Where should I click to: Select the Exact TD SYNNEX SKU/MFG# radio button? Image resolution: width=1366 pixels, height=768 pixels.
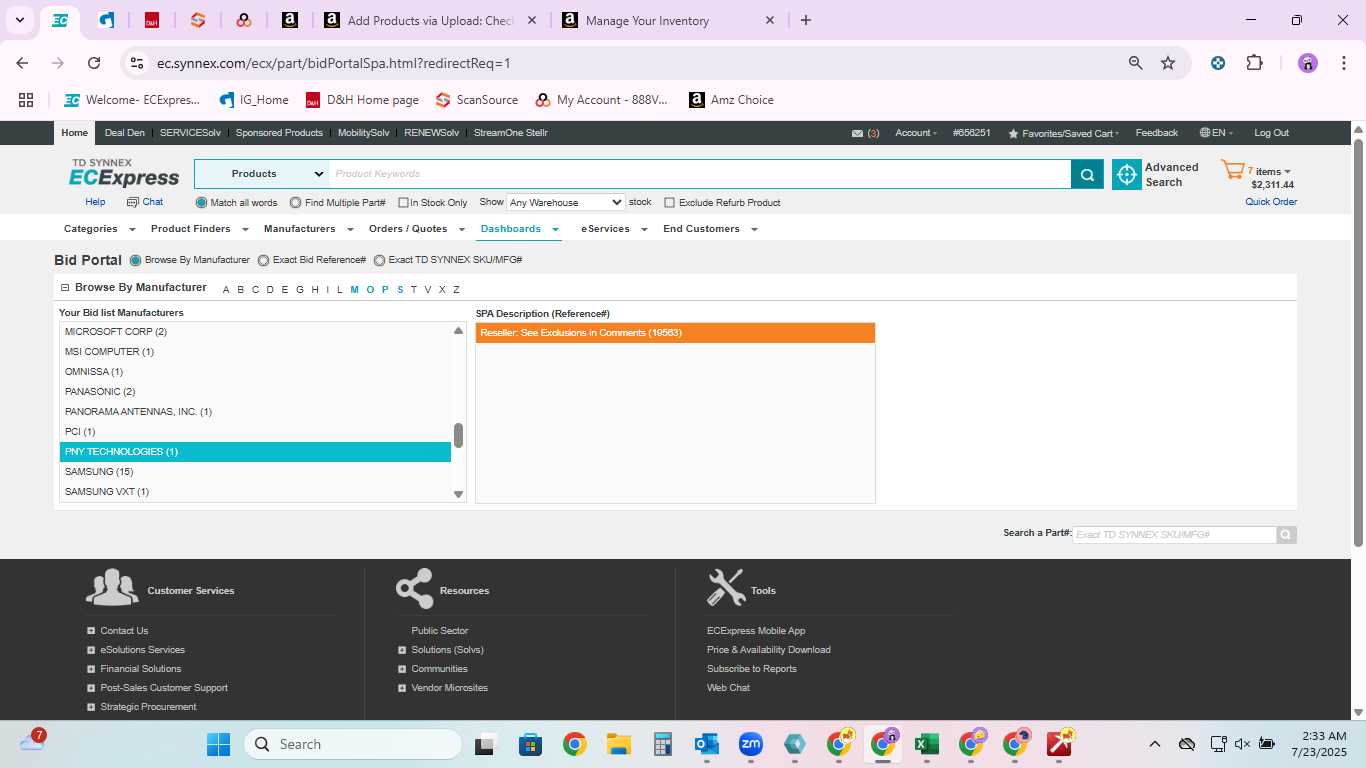(x=379, y=260)
